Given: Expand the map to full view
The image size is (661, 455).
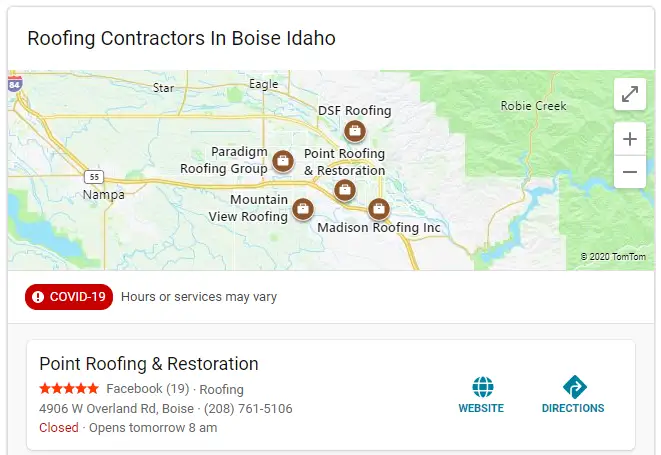Looking at the screenshot, I should pos(630,94).
